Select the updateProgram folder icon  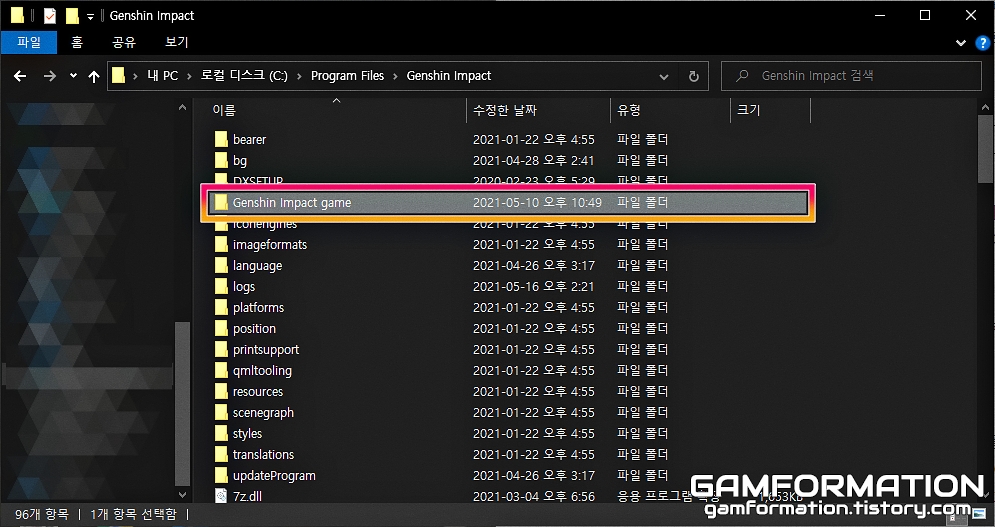pyautogui.click(x=221, y=475)
